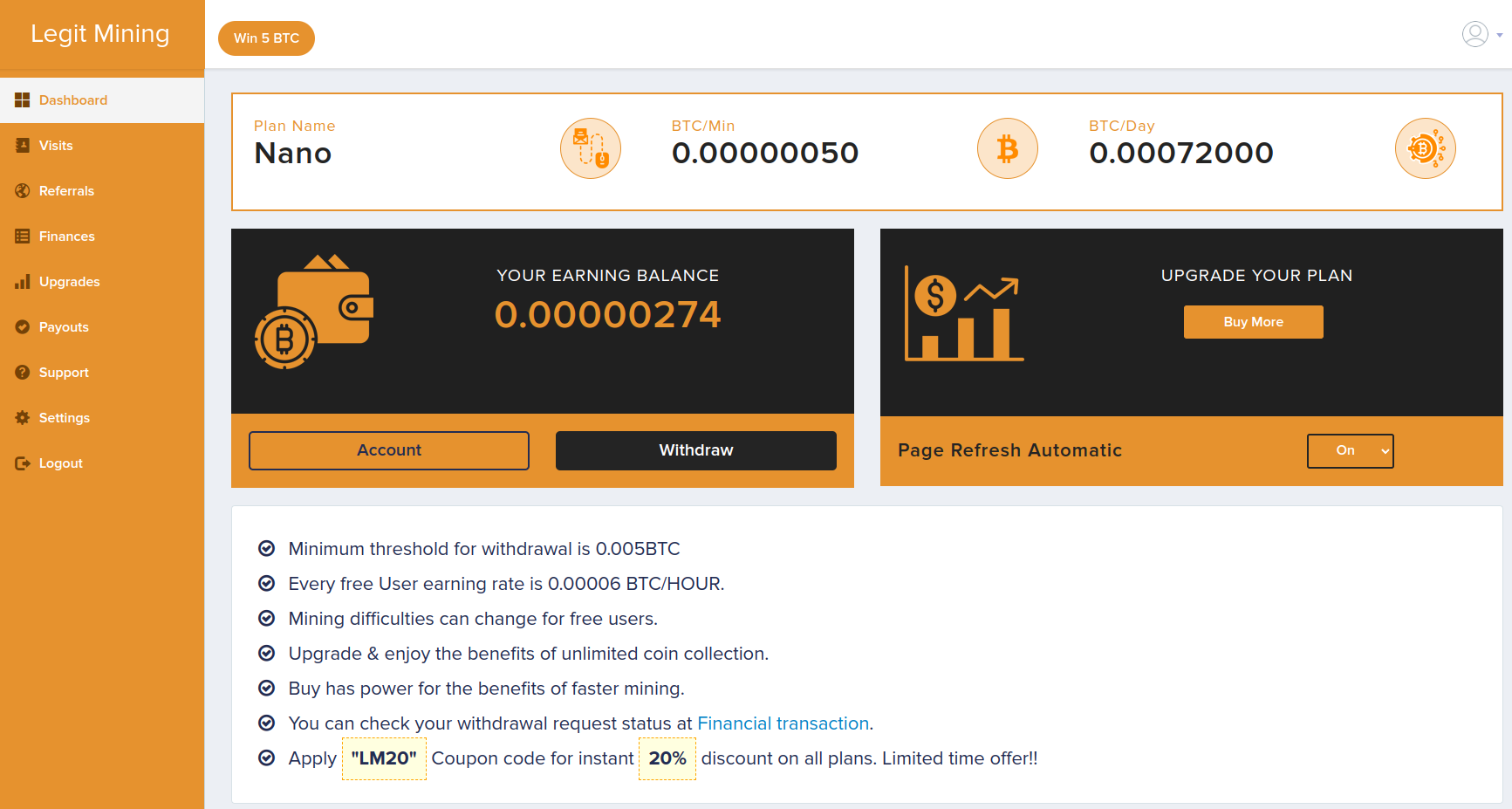Click the Settings gear icon

tap(23, 418)
